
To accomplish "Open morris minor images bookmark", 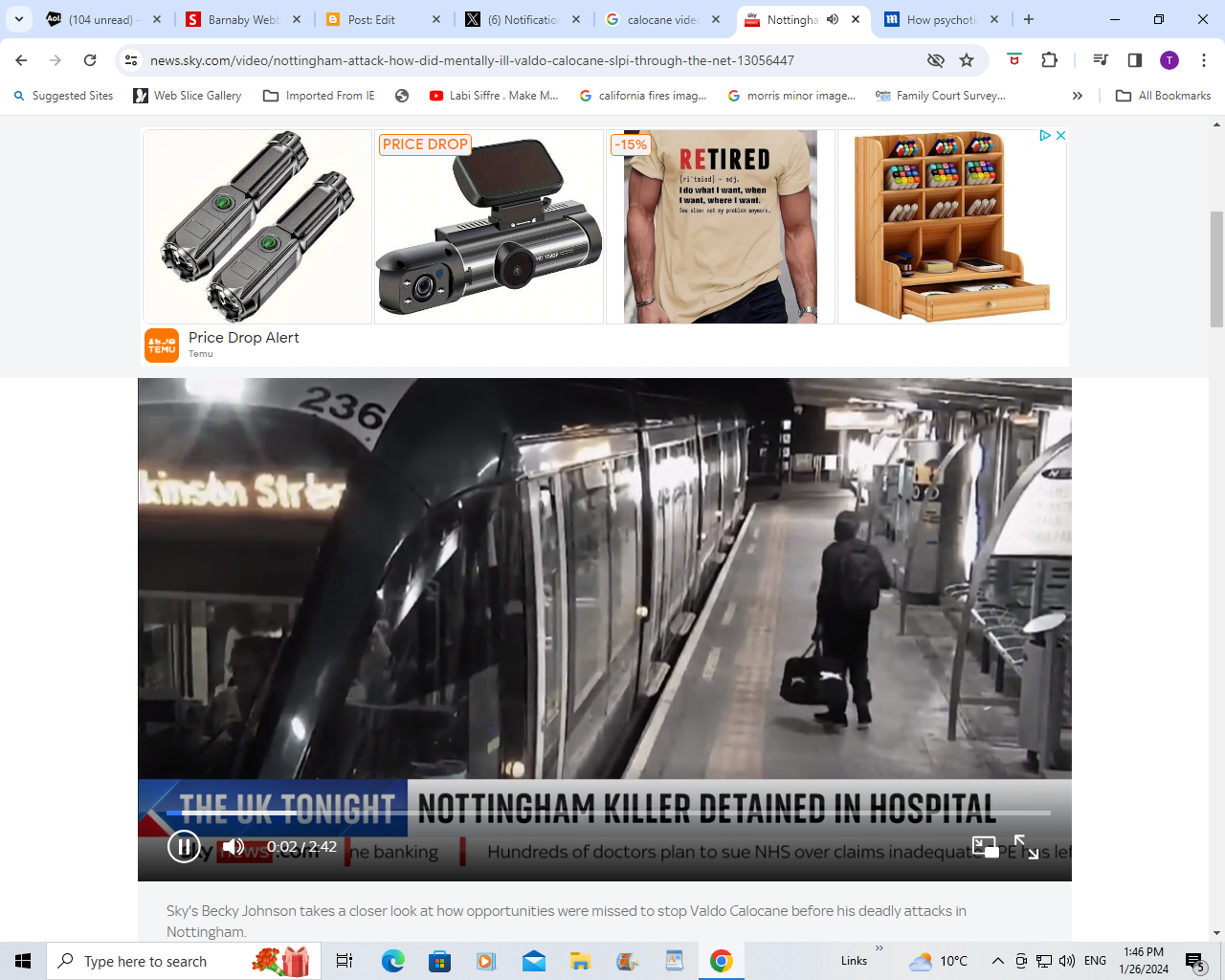I will point(791,96).
